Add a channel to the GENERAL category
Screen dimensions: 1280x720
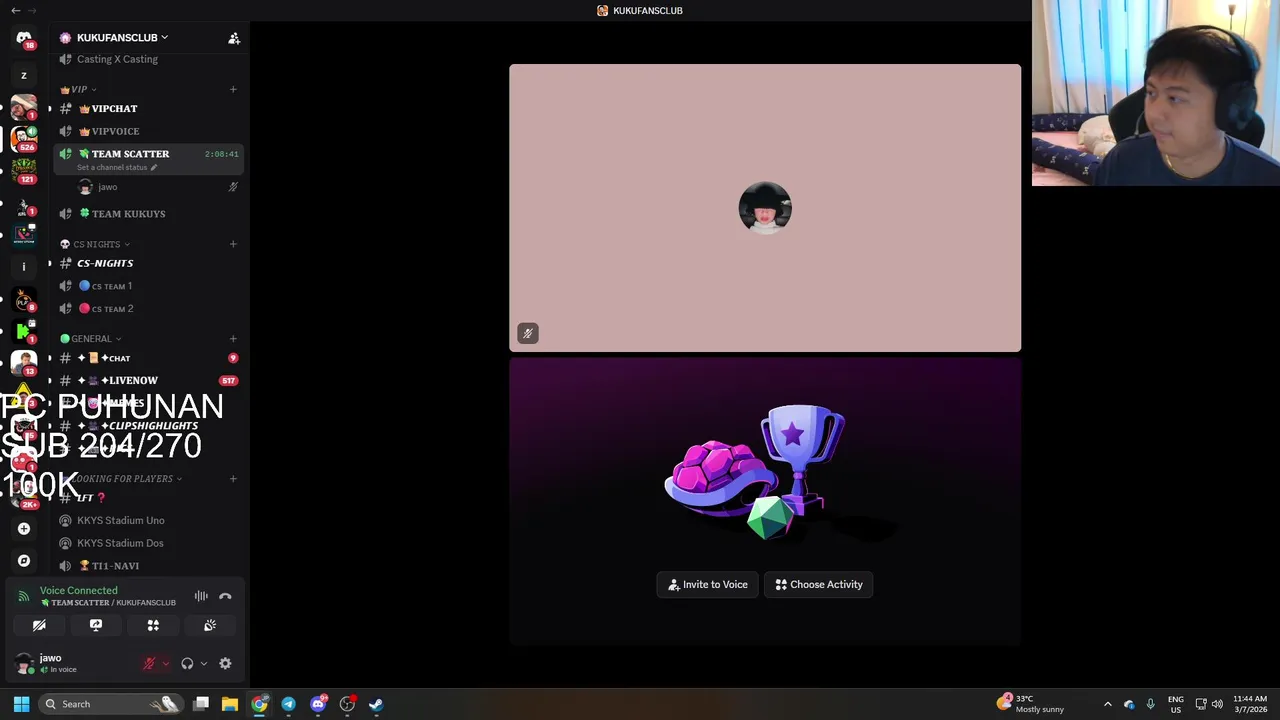233,339
